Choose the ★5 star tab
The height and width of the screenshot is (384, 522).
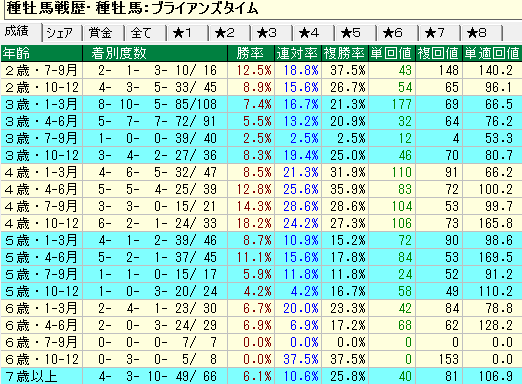tap(356, 33)
